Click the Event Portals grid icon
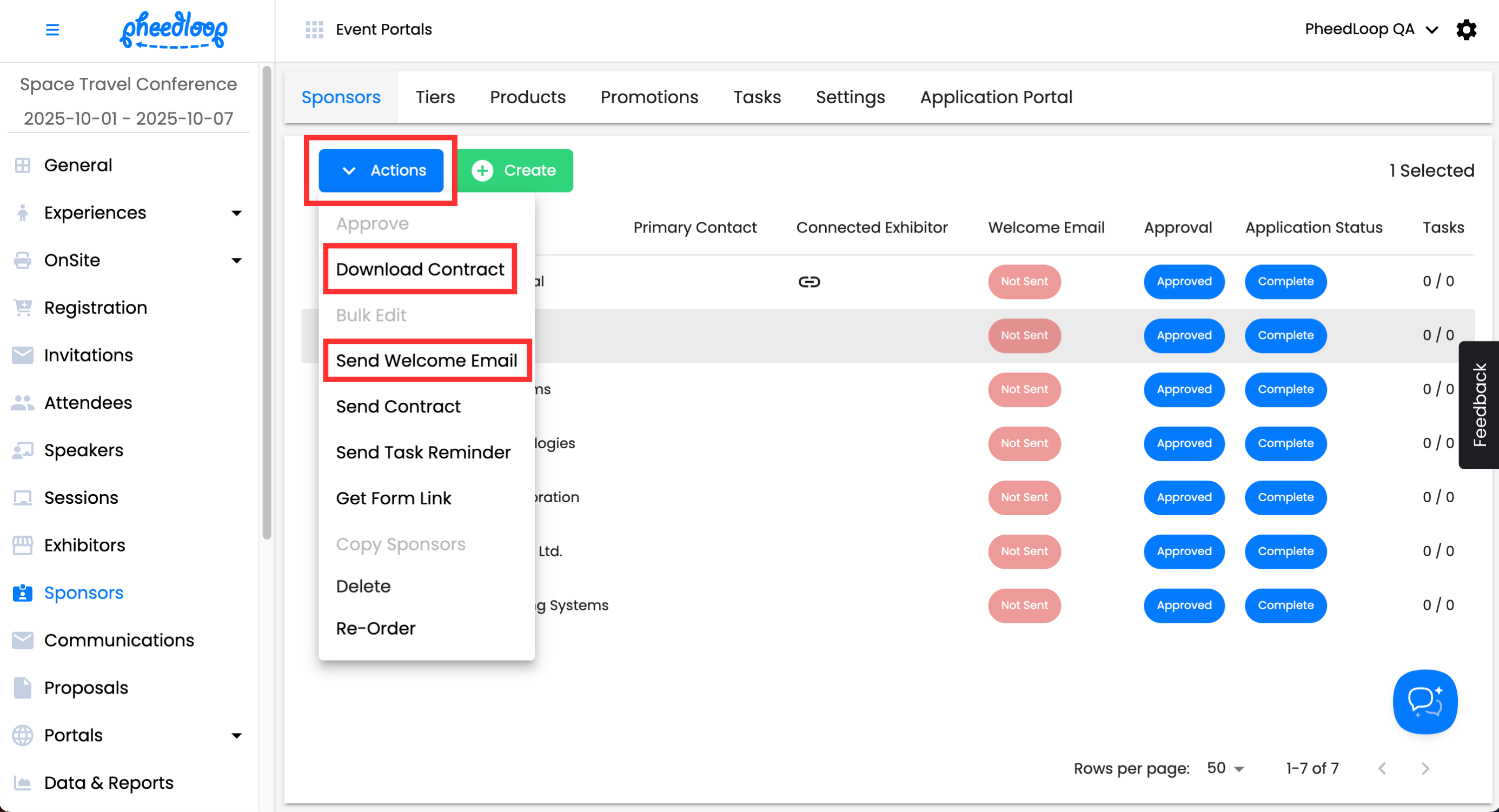This screenshot has width=1499, height=812. 314,30
